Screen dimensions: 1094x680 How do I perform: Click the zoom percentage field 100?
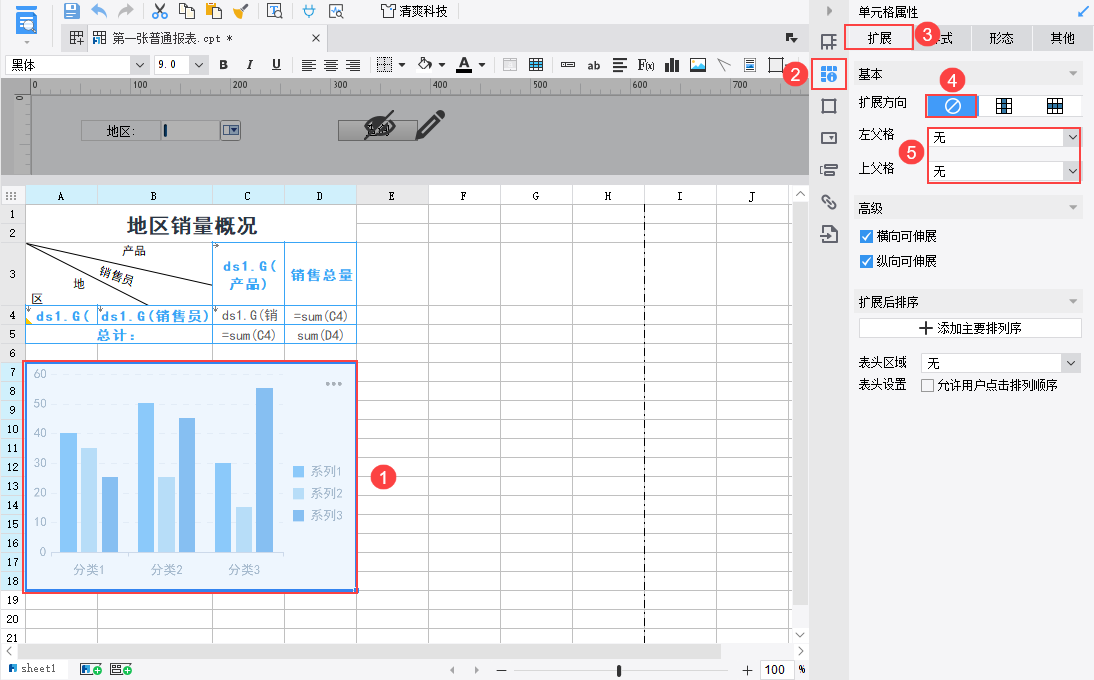(775, 670)
